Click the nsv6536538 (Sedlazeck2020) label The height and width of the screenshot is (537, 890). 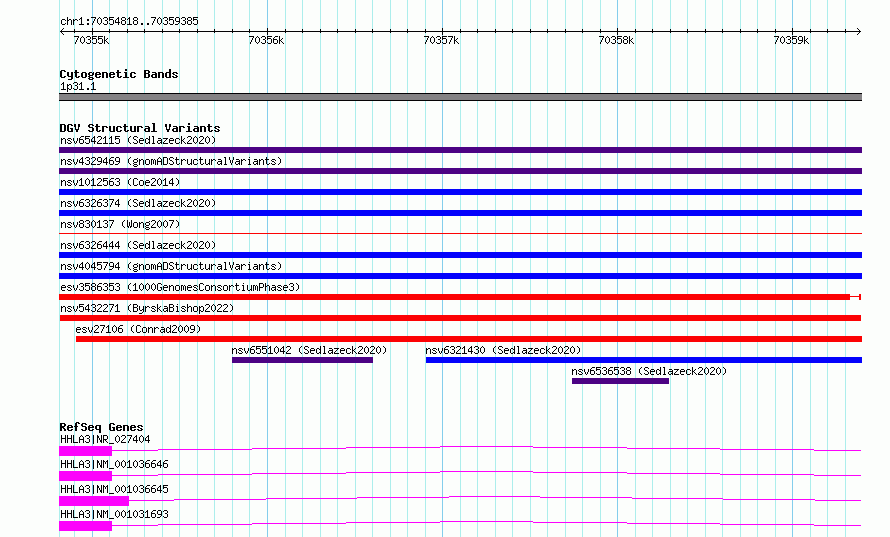pos(649,371)
